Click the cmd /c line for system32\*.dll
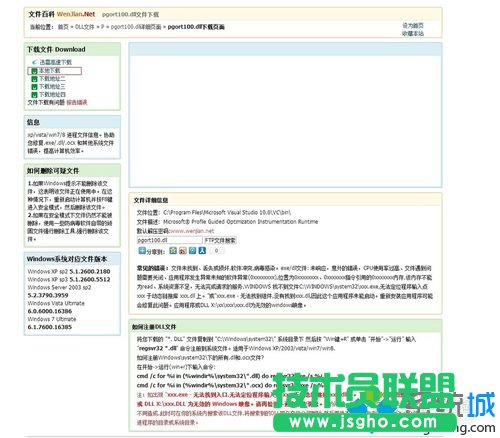This screenshot has width=500, height=438. 229,376
